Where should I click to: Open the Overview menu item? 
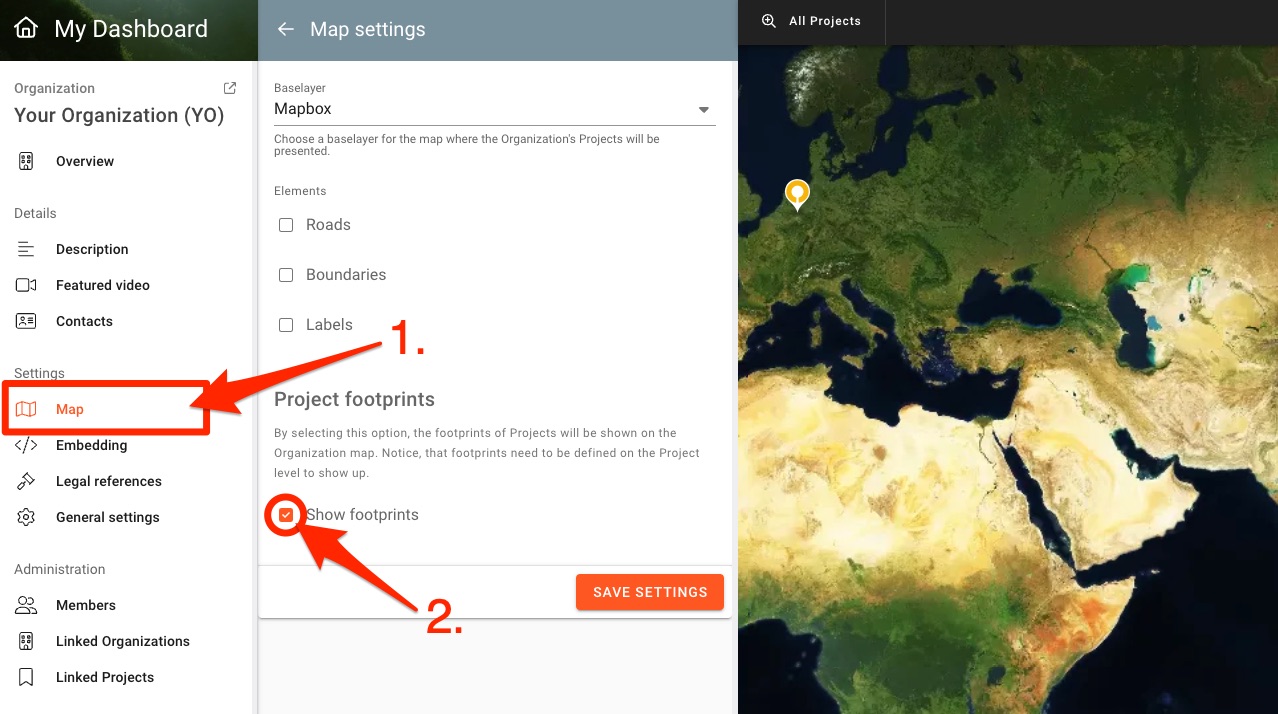[x=85, y=161]
